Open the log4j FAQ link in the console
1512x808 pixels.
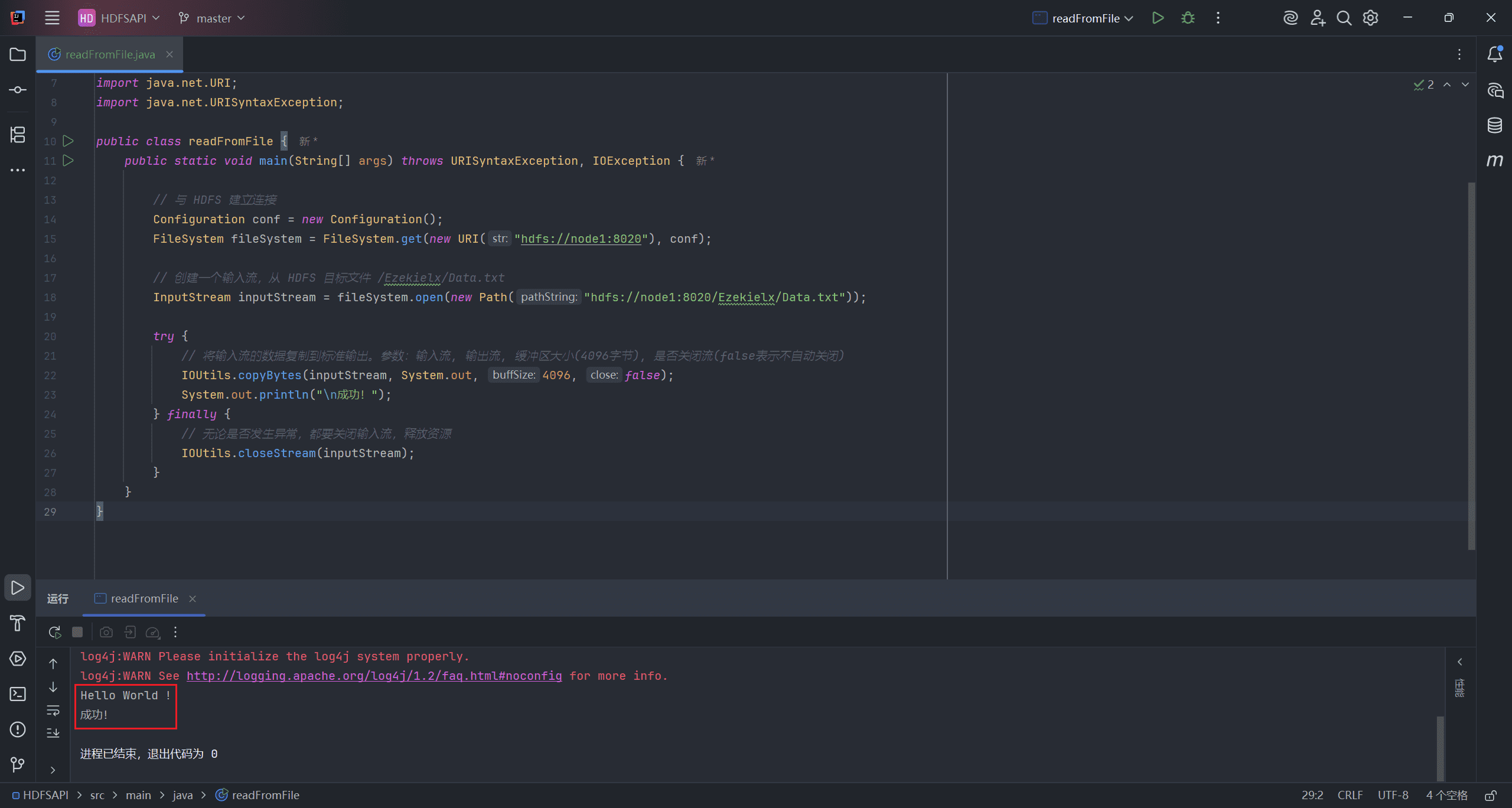(374, 676)
